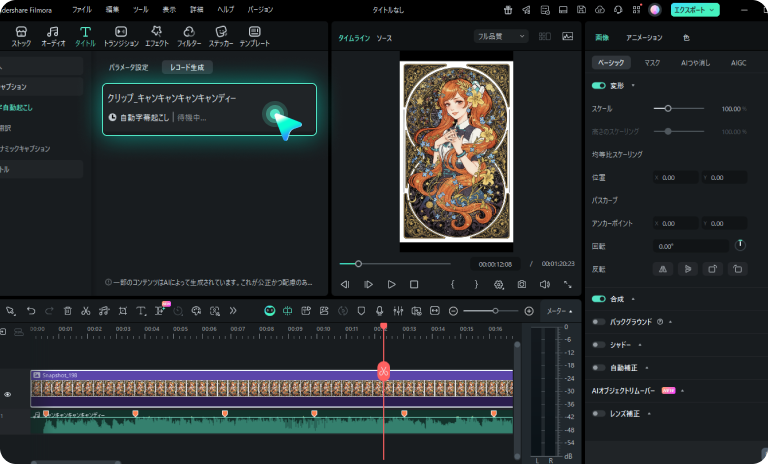Click the split scissors icon in timeline toolbar

click(x=86, y=311)
